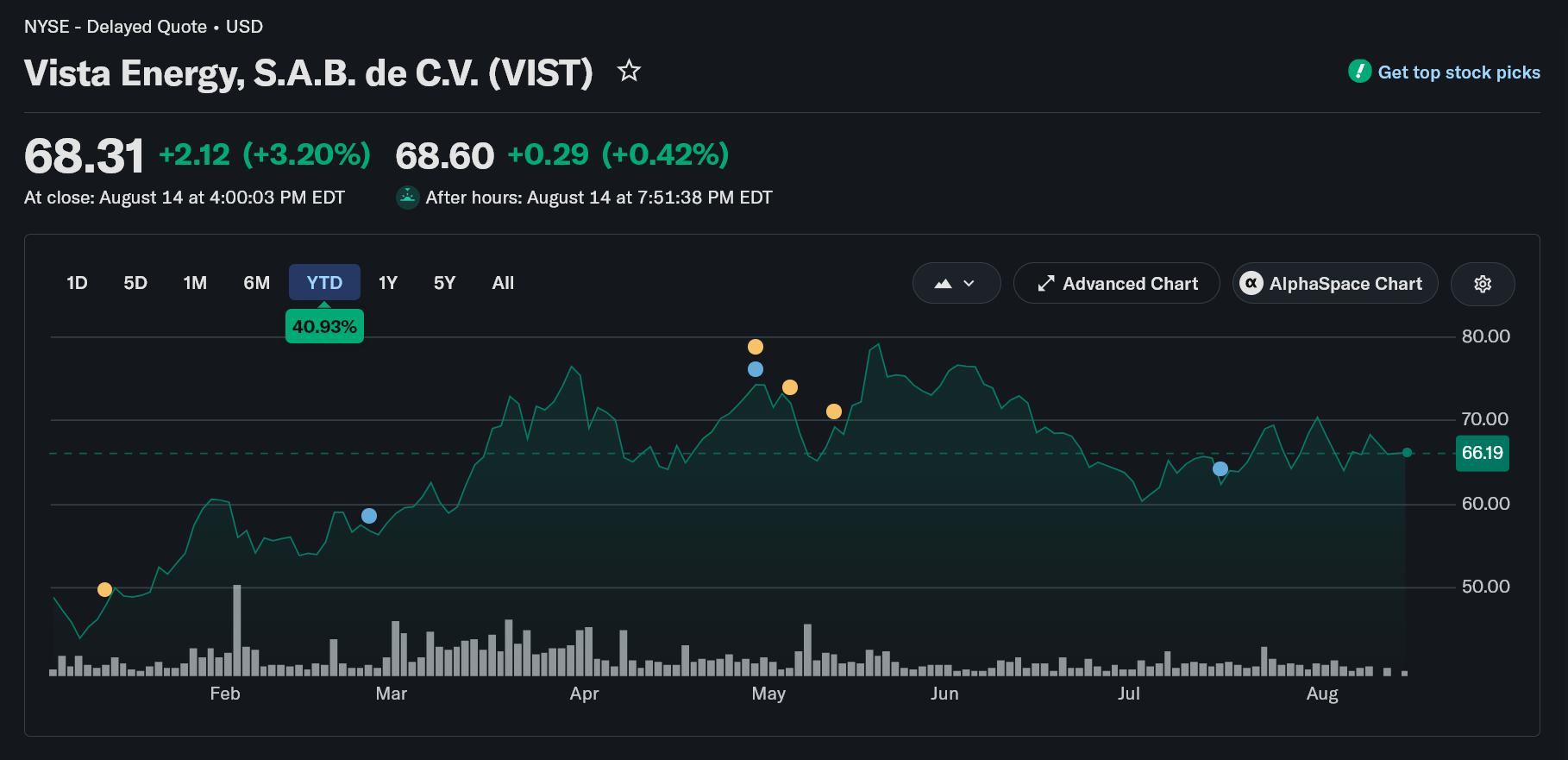Click the yellow event marker in January
The width and height of the screenshot is (1568, 760).
pos(104,590)
